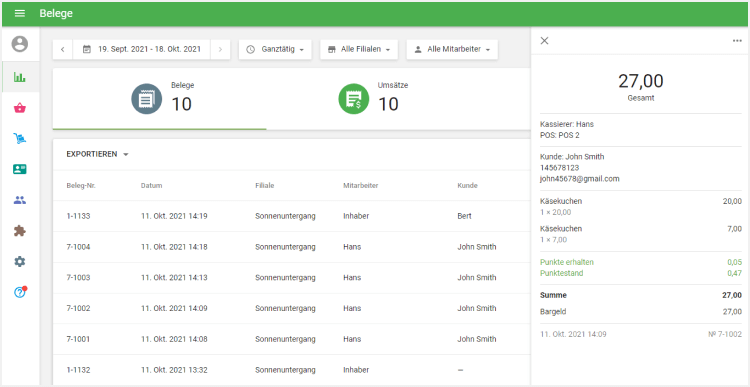
Task: Close the receipt detail panel
Action: coord(544,41)
